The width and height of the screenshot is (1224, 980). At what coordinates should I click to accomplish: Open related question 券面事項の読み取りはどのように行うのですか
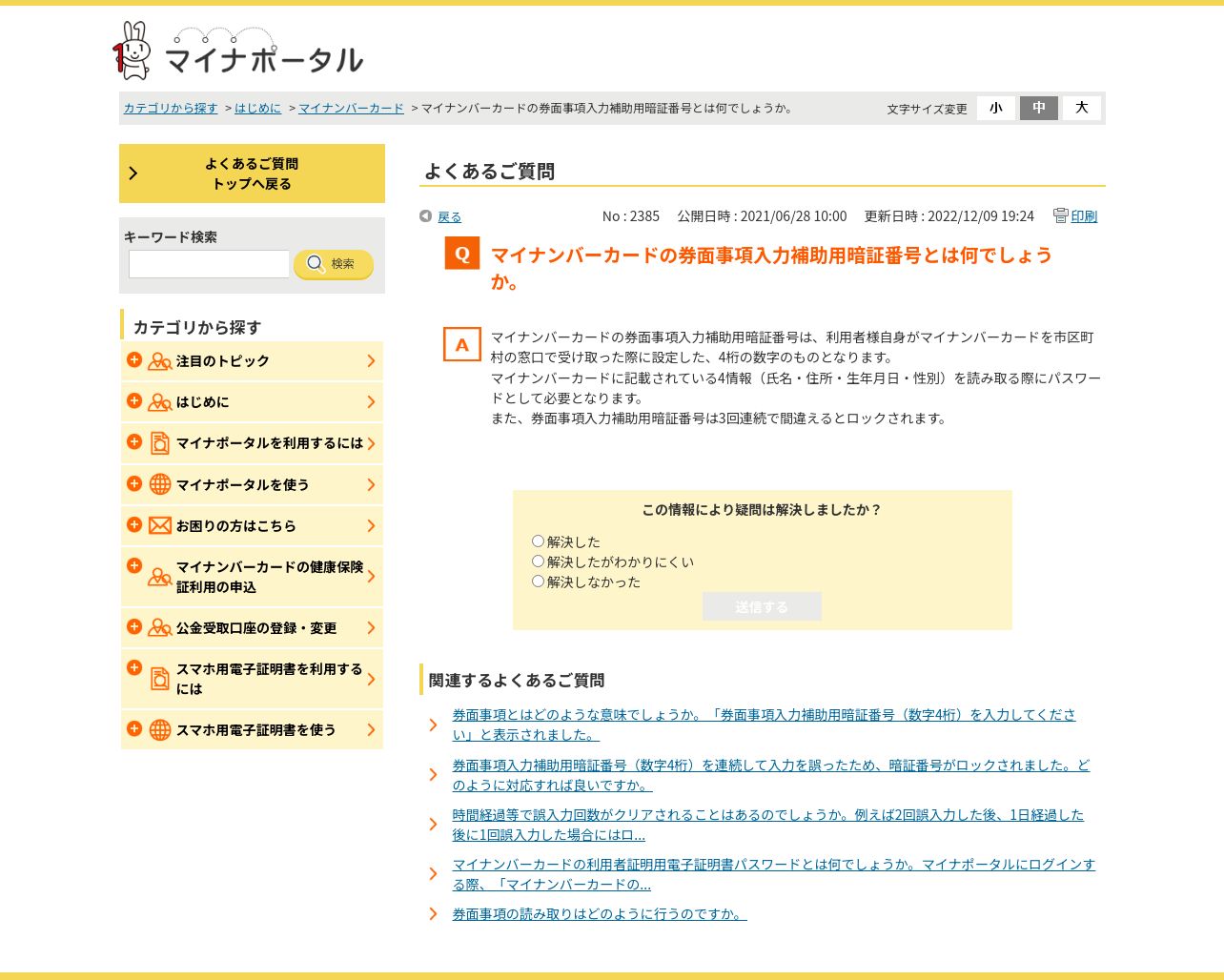coord(599,913)
